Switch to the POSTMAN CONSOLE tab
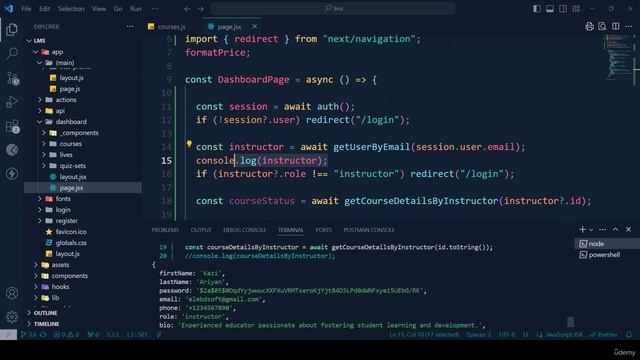Image resolution: width=640 pixels, height=360 pixels. coord(369,230)
